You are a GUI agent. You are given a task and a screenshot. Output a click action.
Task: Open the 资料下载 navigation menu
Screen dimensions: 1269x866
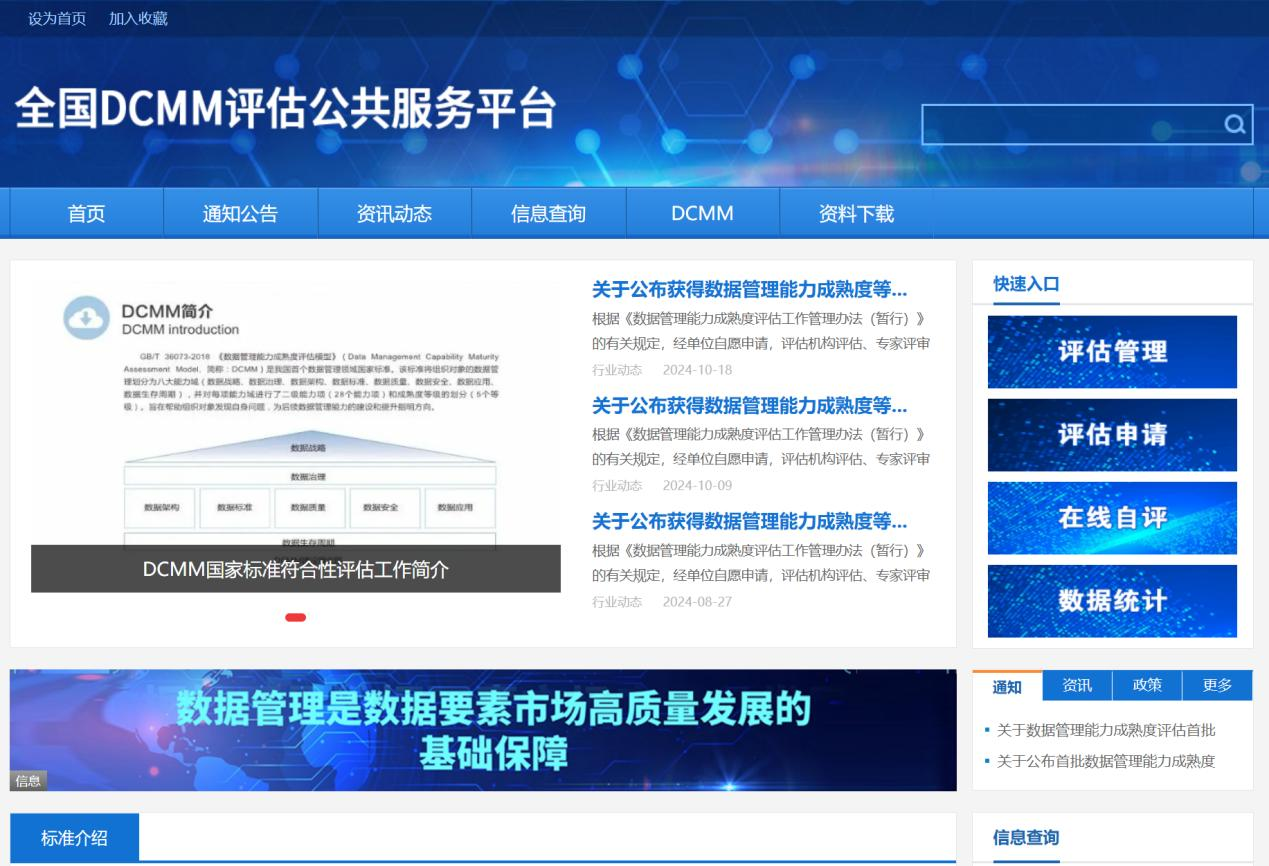point(856,213)
